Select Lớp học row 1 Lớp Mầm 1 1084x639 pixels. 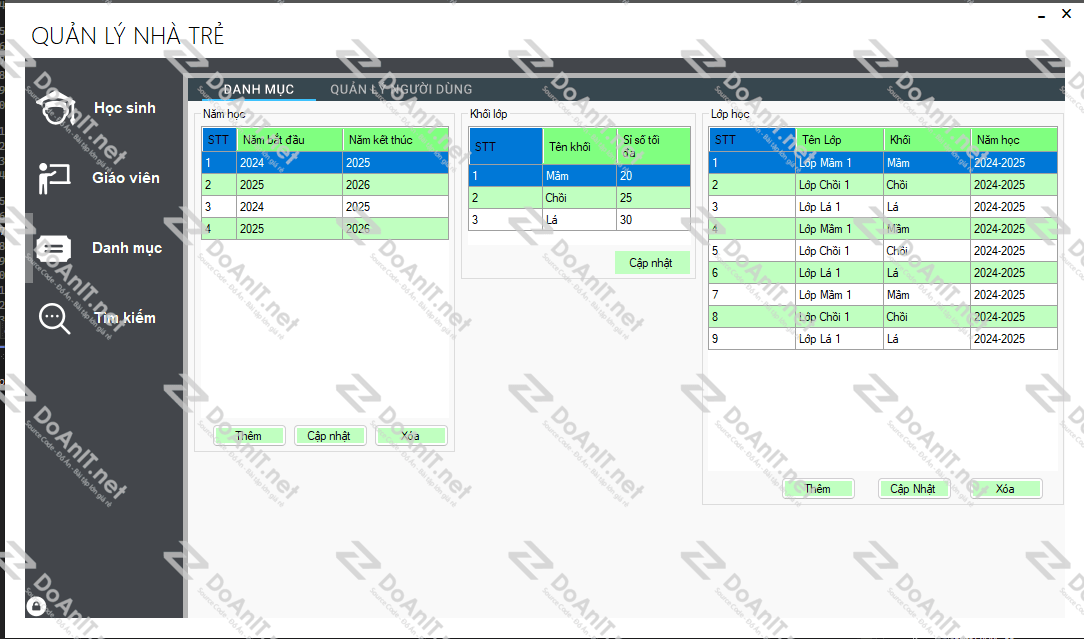click(883, 163)
